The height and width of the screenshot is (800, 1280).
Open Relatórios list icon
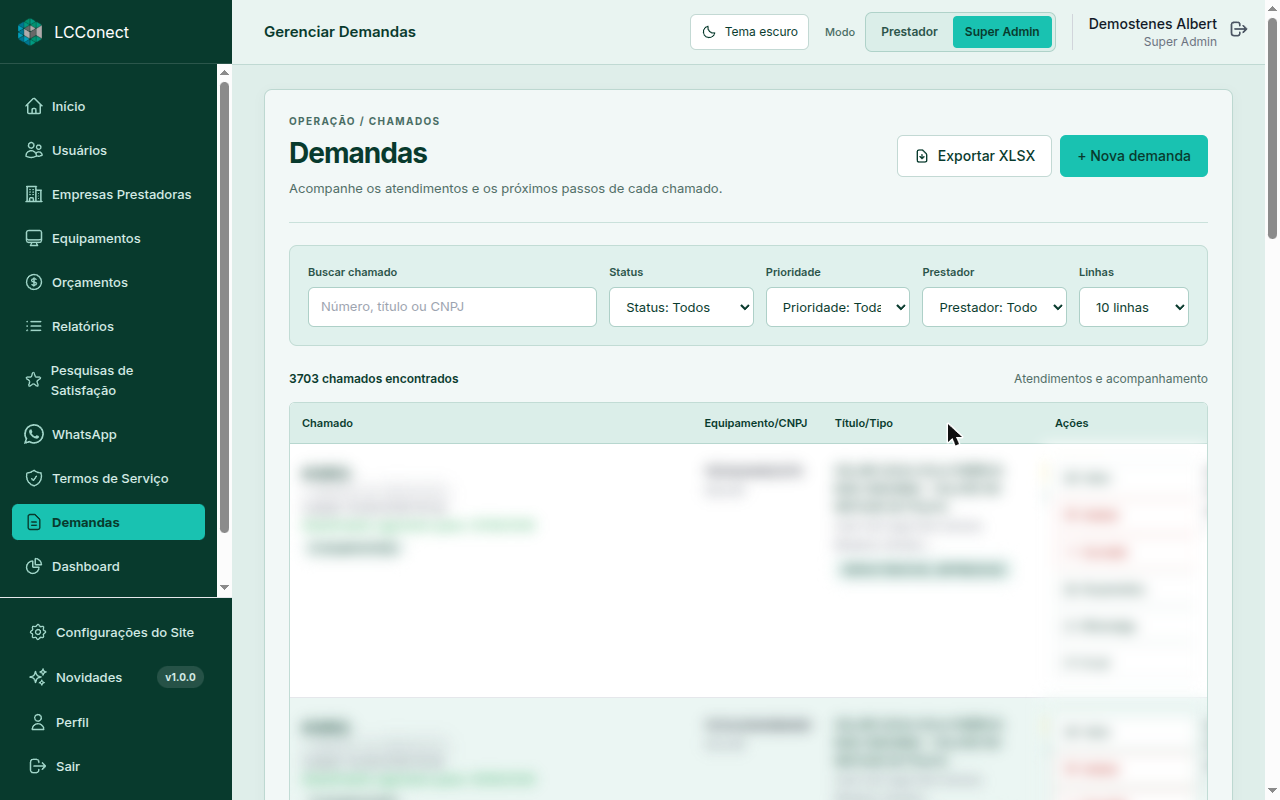coord(34,326)
